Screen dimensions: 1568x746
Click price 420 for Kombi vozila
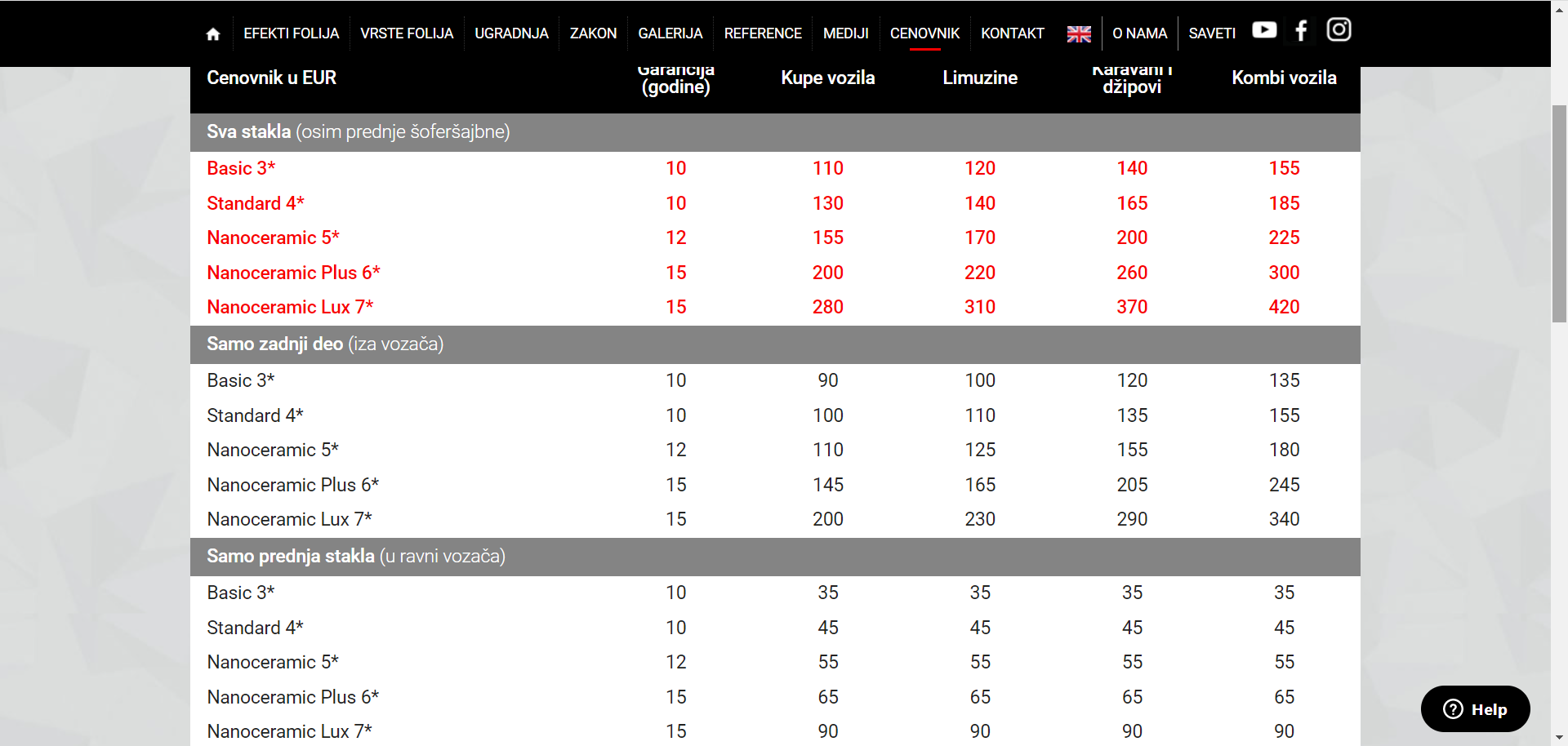tap(1284, 307)
